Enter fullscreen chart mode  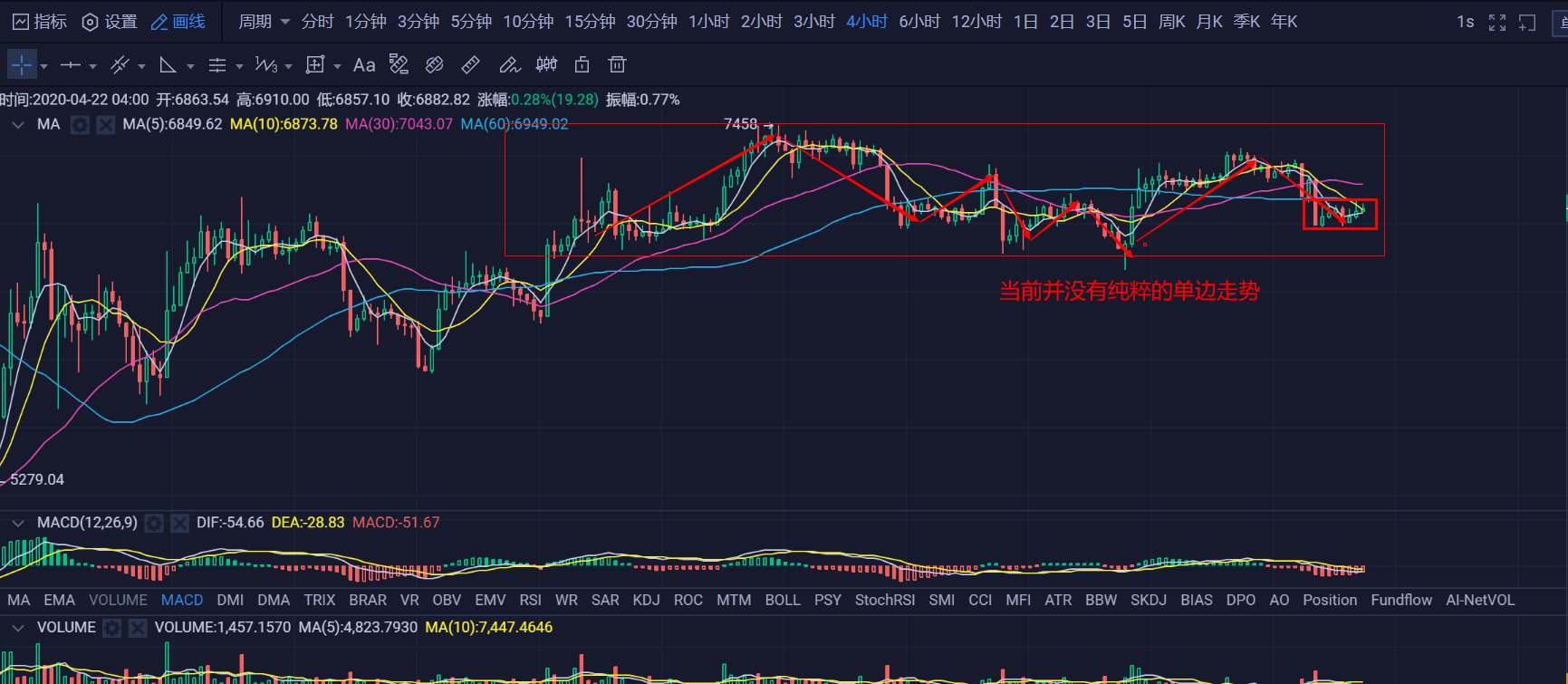[x=1497, y=23]
